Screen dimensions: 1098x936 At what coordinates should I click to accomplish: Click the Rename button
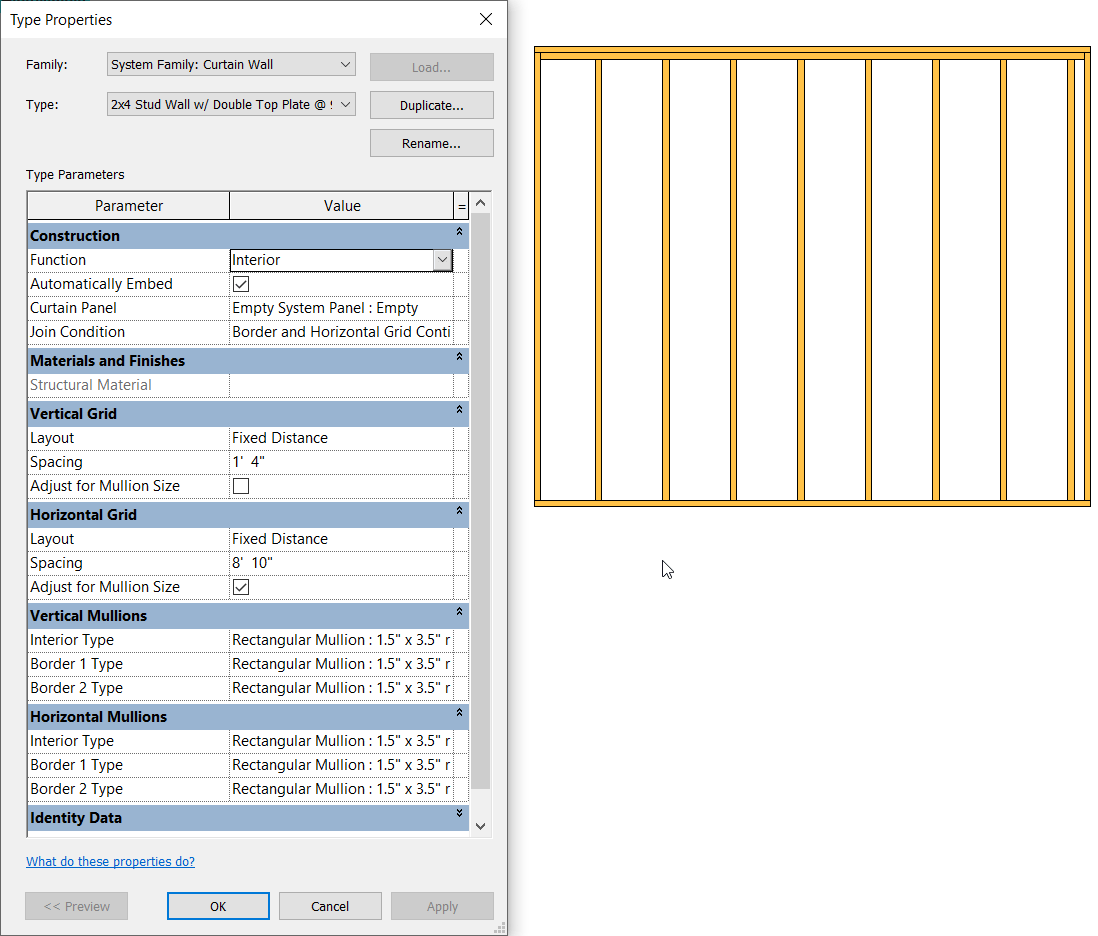[x=431, y=142]
